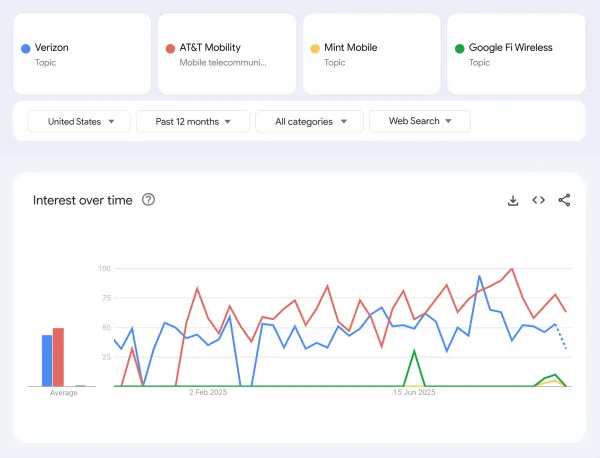Share the Interest over time chart
The height and width of the screenshot is (458, 600).
click(564, 200)
